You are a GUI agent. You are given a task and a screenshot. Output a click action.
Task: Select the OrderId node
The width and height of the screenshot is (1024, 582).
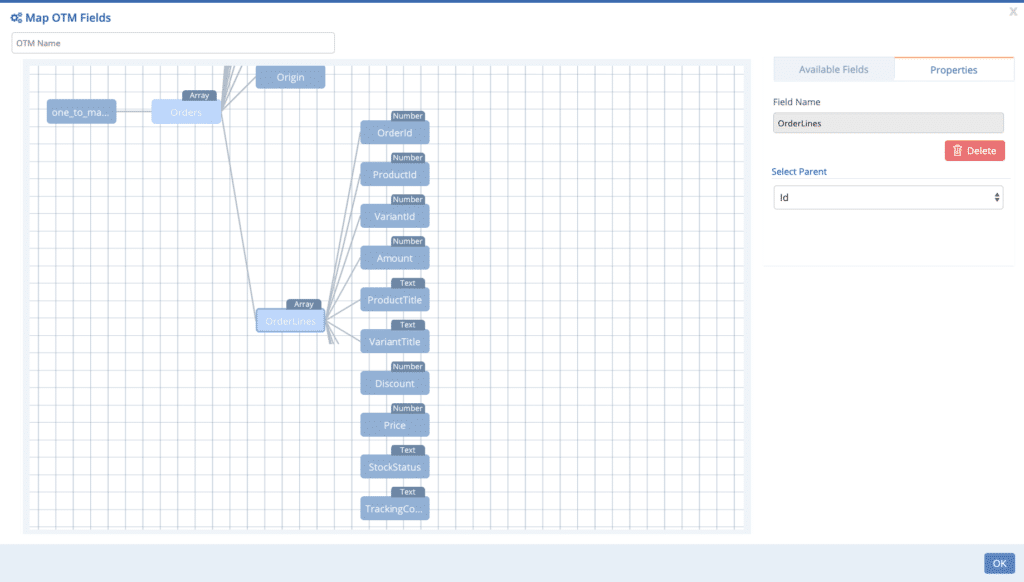394,133
